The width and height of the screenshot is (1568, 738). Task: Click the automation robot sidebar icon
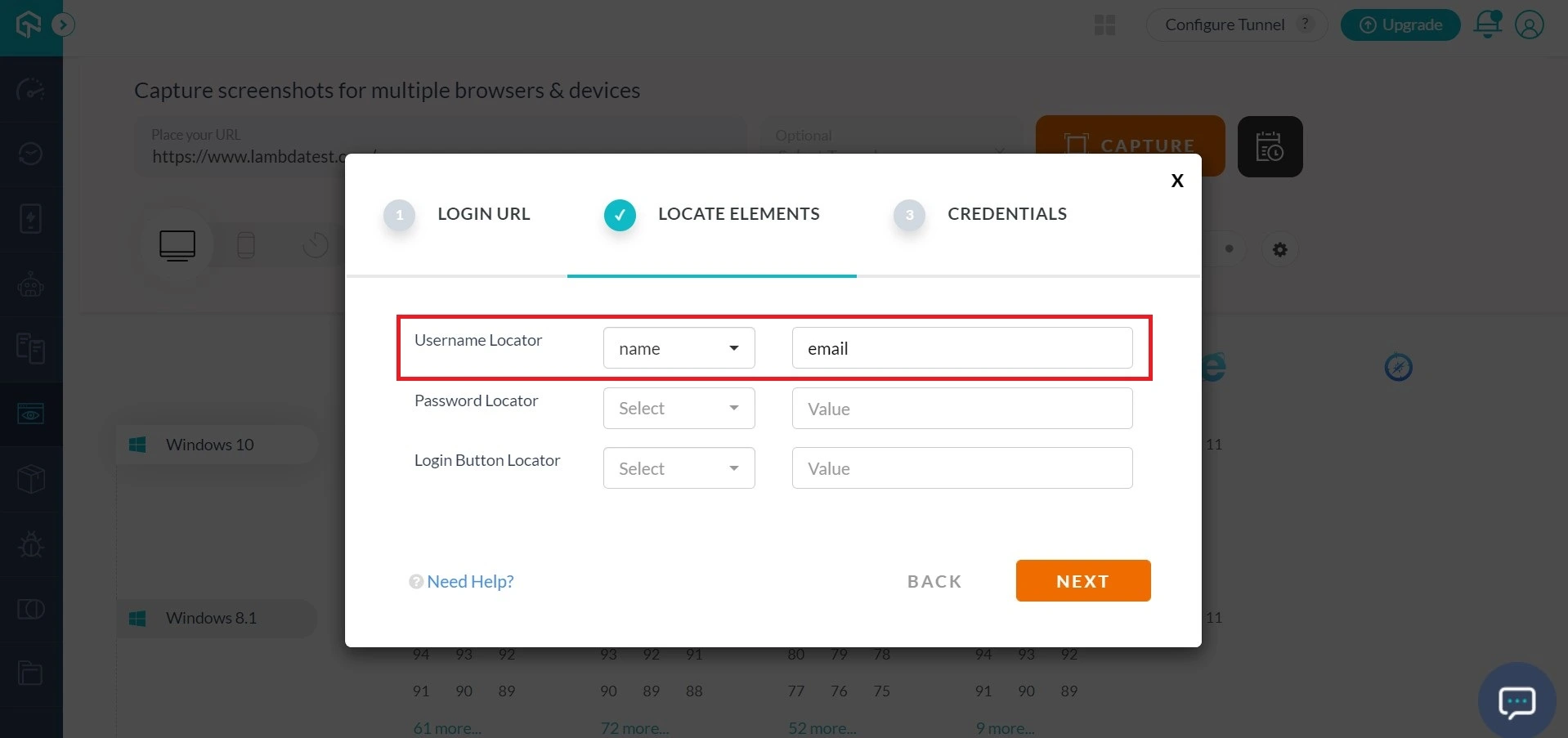click(31, 284)
